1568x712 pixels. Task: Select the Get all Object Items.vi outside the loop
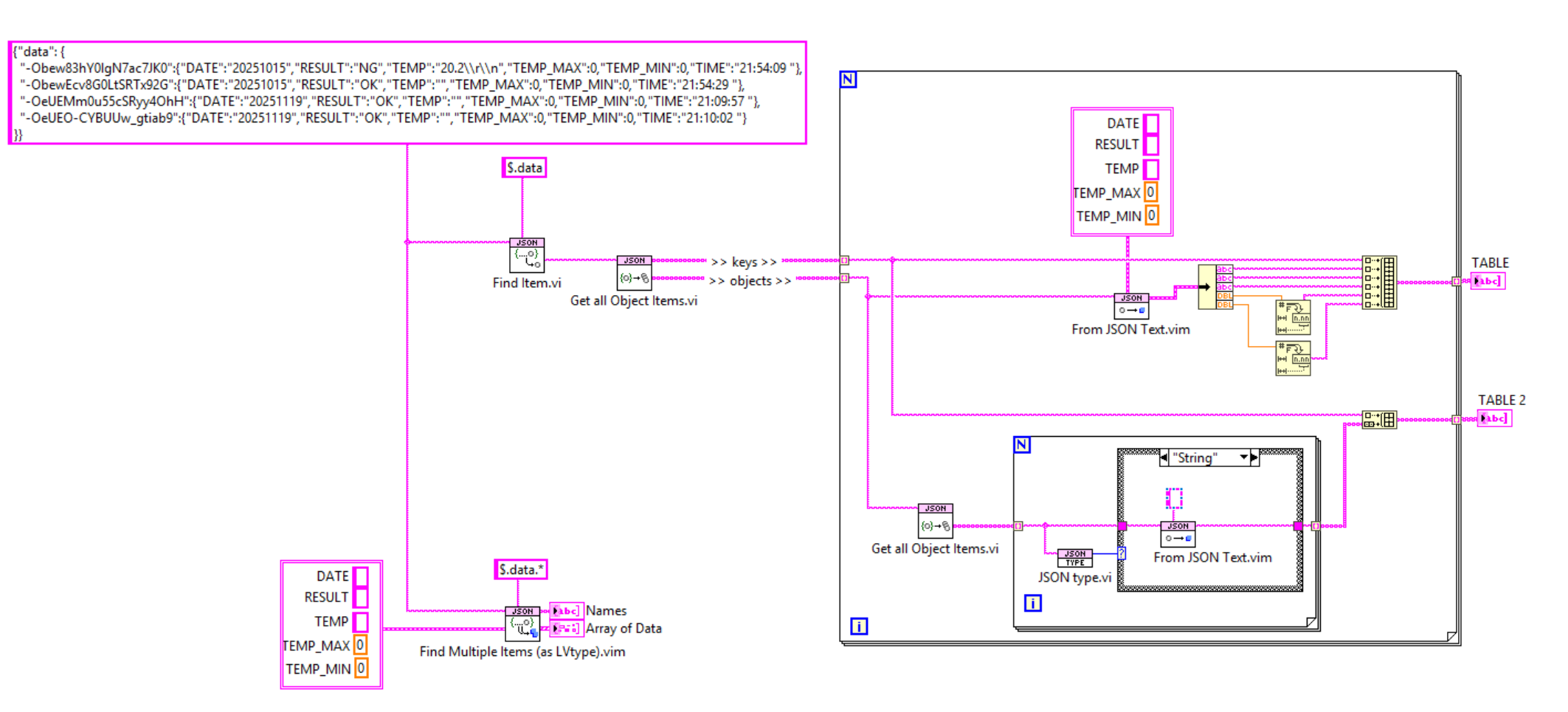coord(634,273)
